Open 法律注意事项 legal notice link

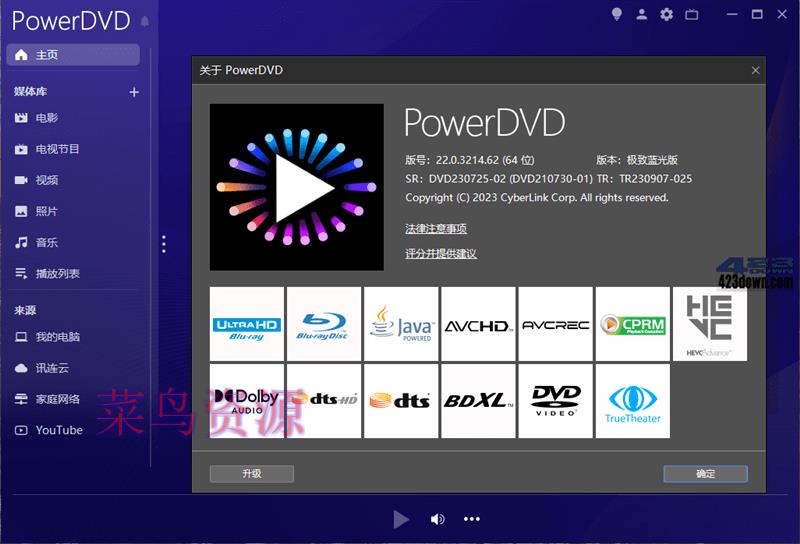click(x=436, y=229)
